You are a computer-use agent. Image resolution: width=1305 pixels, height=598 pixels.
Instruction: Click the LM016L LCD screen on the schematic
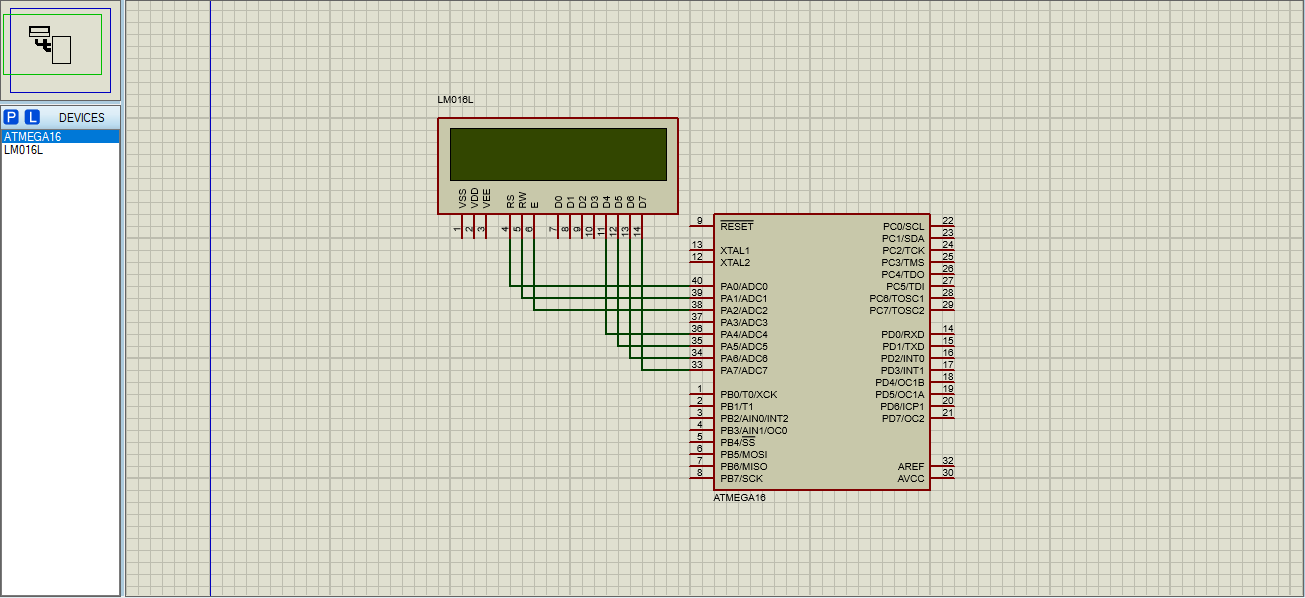(558, 154)
